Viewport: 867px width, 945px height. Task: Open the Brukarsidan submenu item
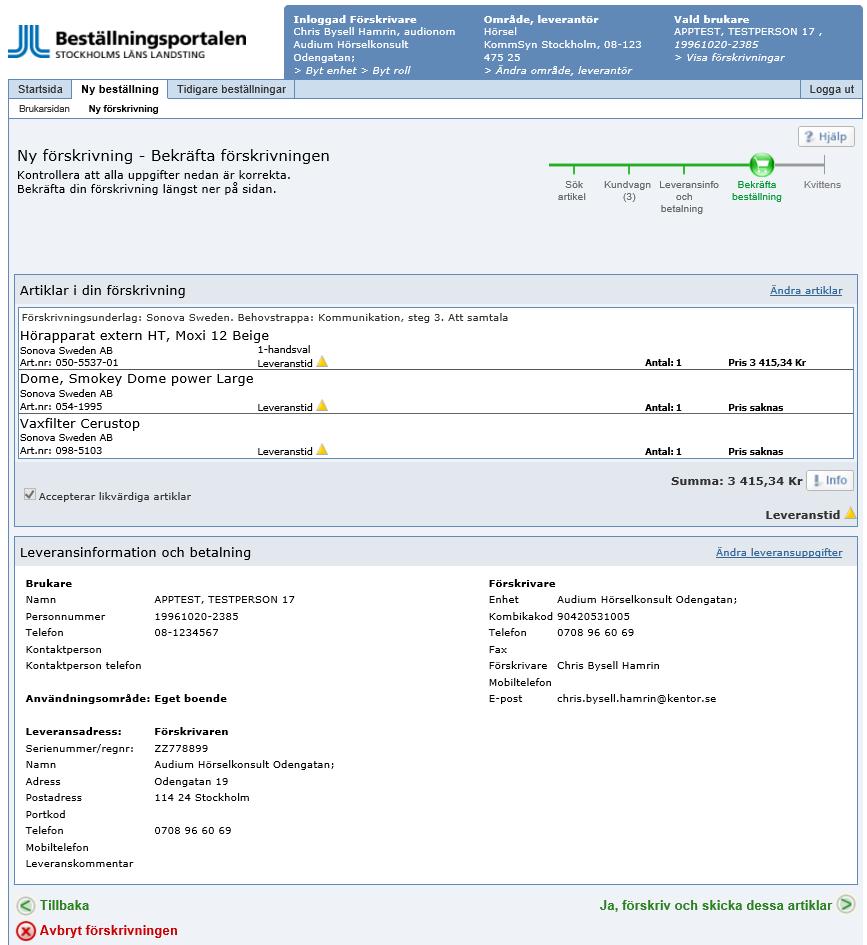point(45,109)
